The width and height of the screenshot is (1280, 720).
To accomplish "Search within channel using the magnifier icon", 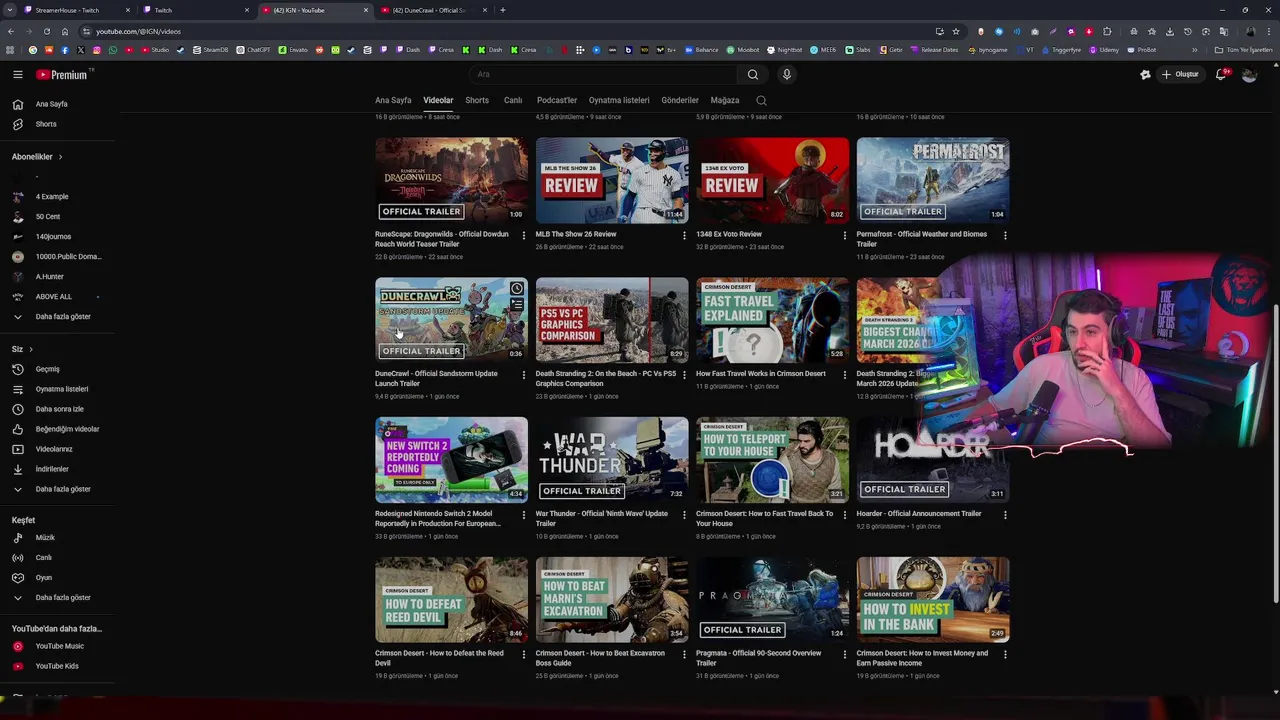I will tap(761, 100).
